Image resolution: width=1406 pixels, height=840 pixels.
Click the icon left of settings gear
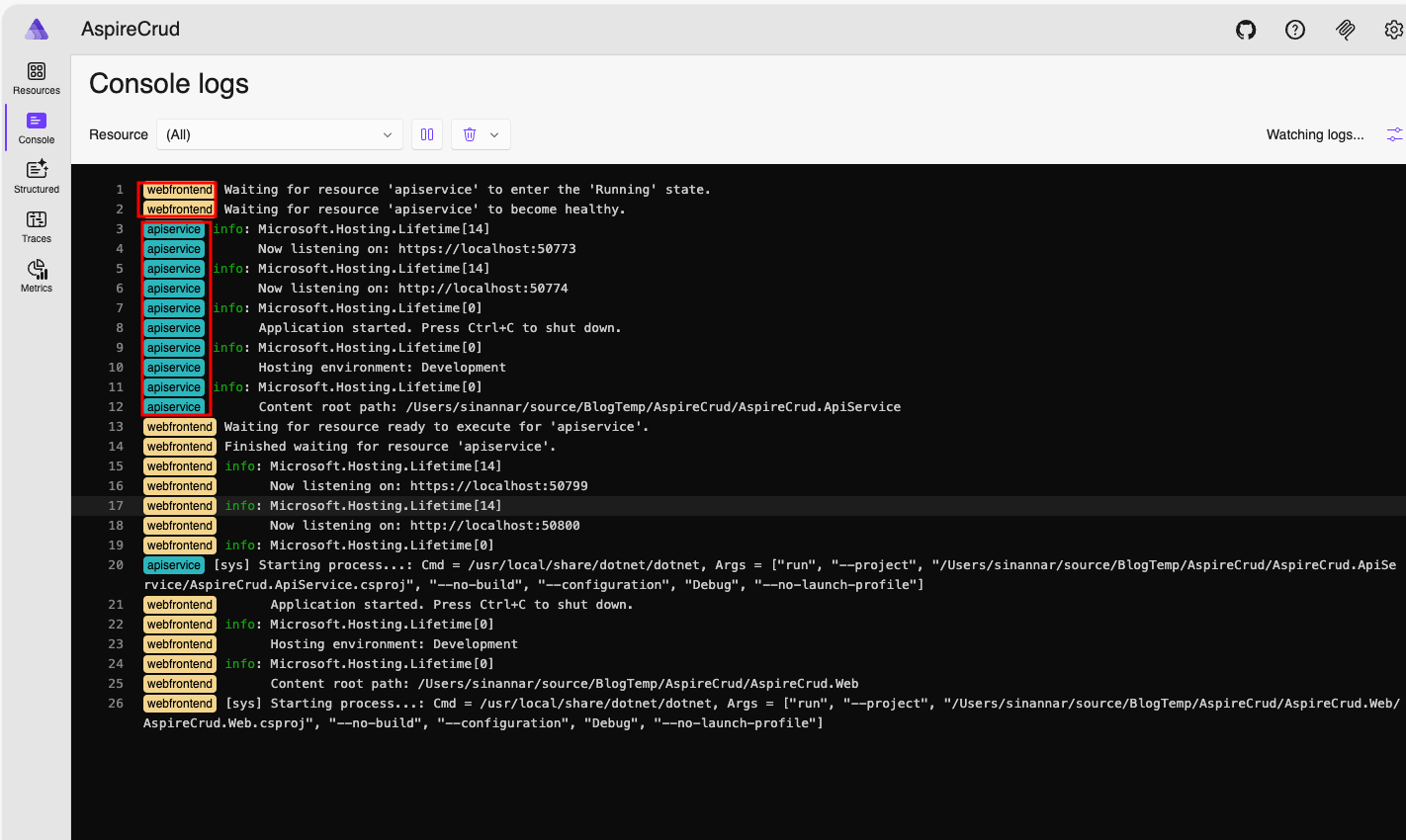click(1345, 30)
